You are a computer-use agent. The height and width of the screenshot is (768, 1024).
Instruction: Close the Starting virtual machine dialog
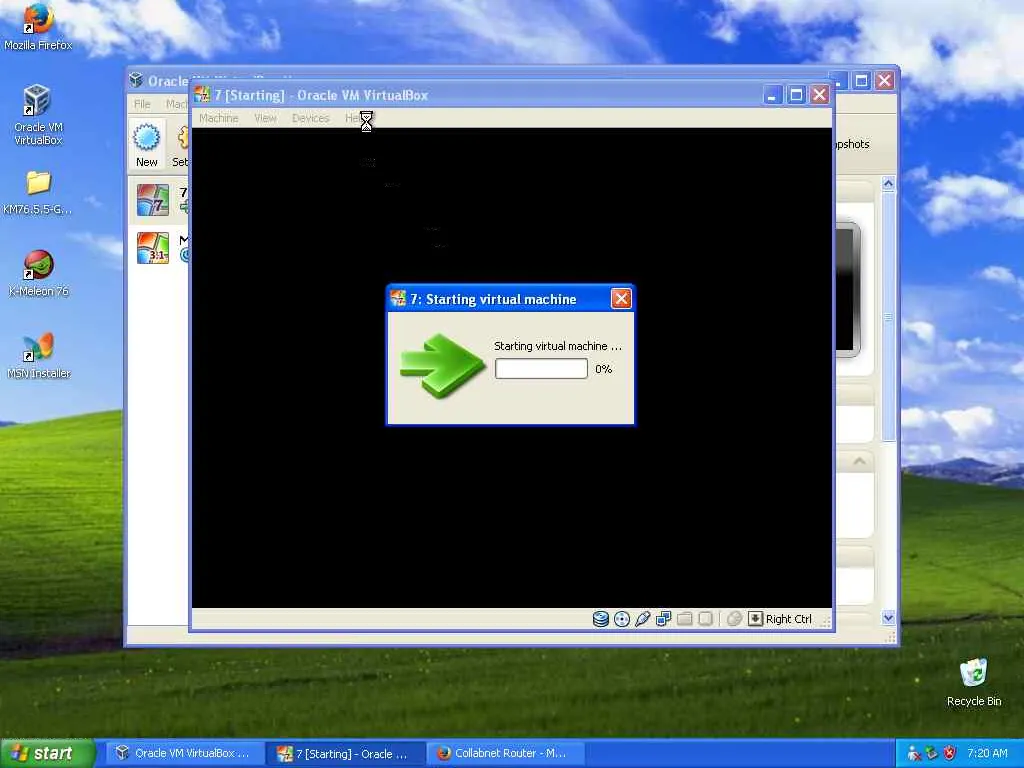click(x=621, y=299)
